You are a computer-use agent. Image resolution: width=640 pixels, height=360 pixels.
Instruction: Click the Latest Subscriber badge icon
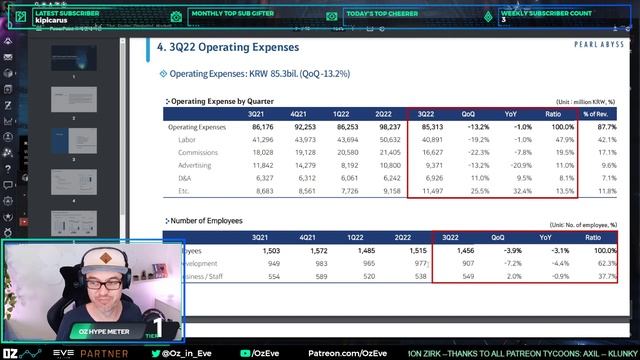(21, 17)
